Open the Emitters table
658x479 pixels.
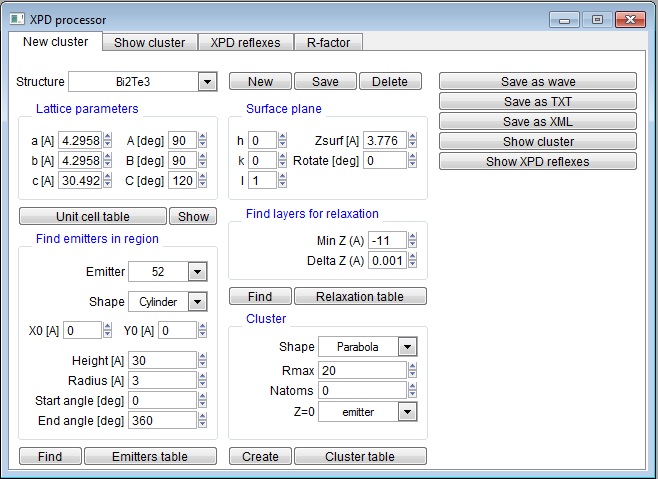point(150,456)
